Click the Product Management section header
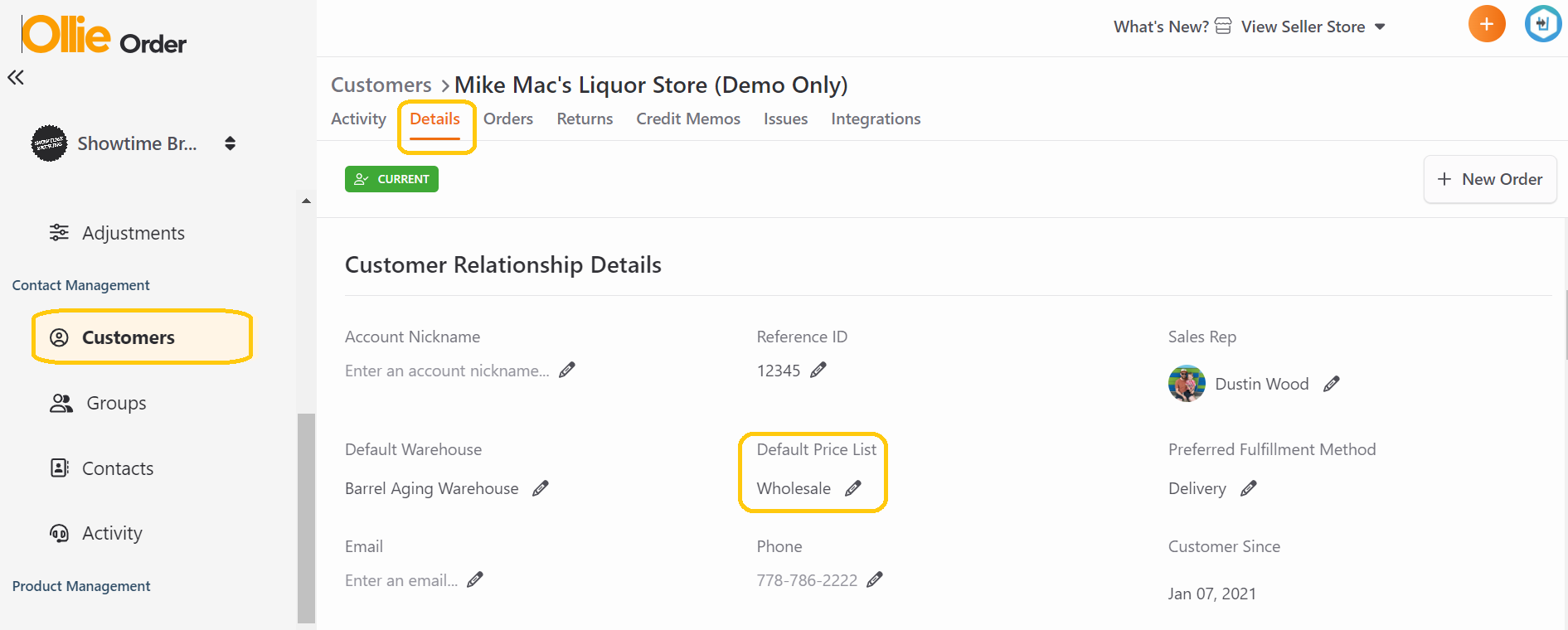 pos(81,586)
